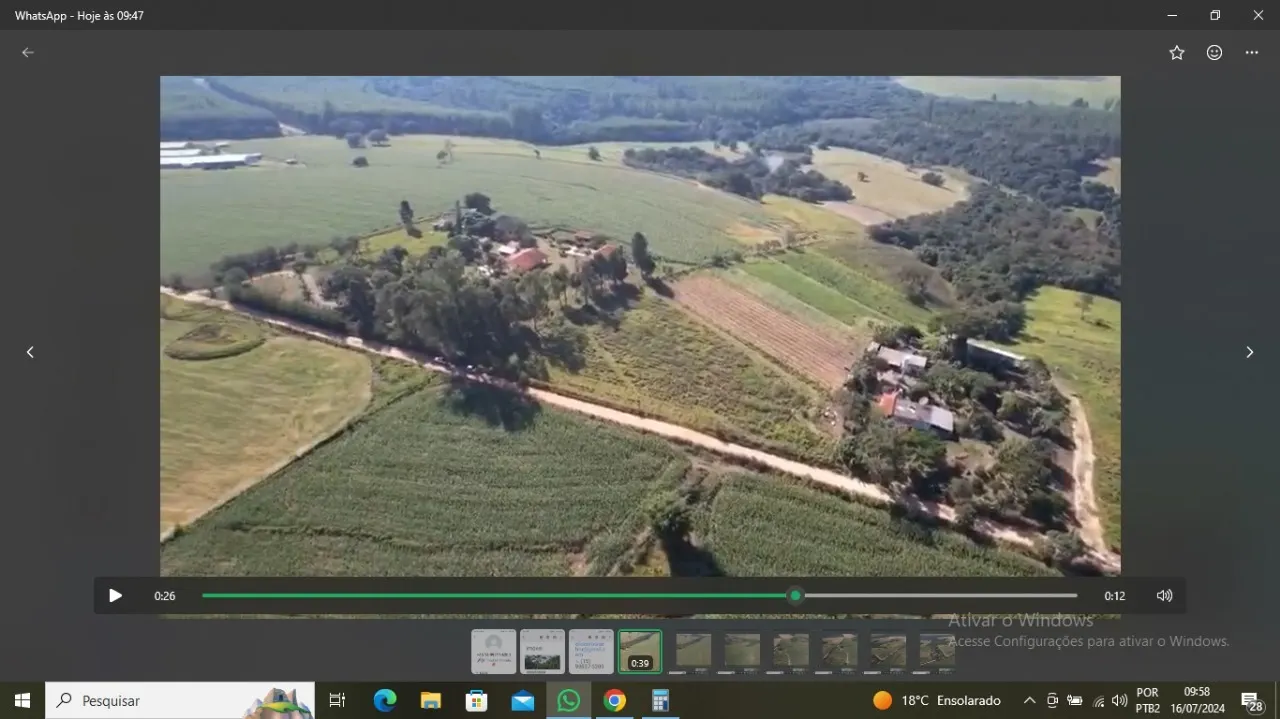The width and height of the screenshot is (1280, 719).
Task: Open the system volume tray icon
Action: pos(1119,701)
